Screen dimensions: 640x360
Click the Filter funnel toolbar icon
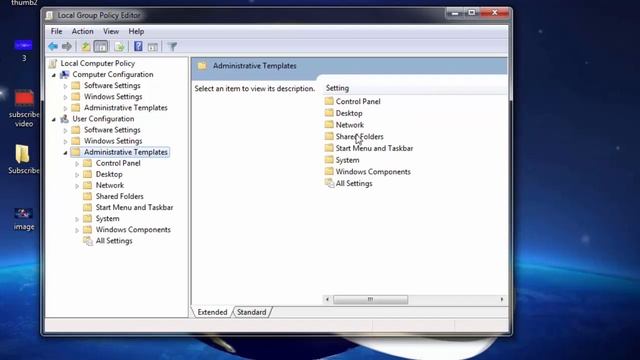point(172,47)
